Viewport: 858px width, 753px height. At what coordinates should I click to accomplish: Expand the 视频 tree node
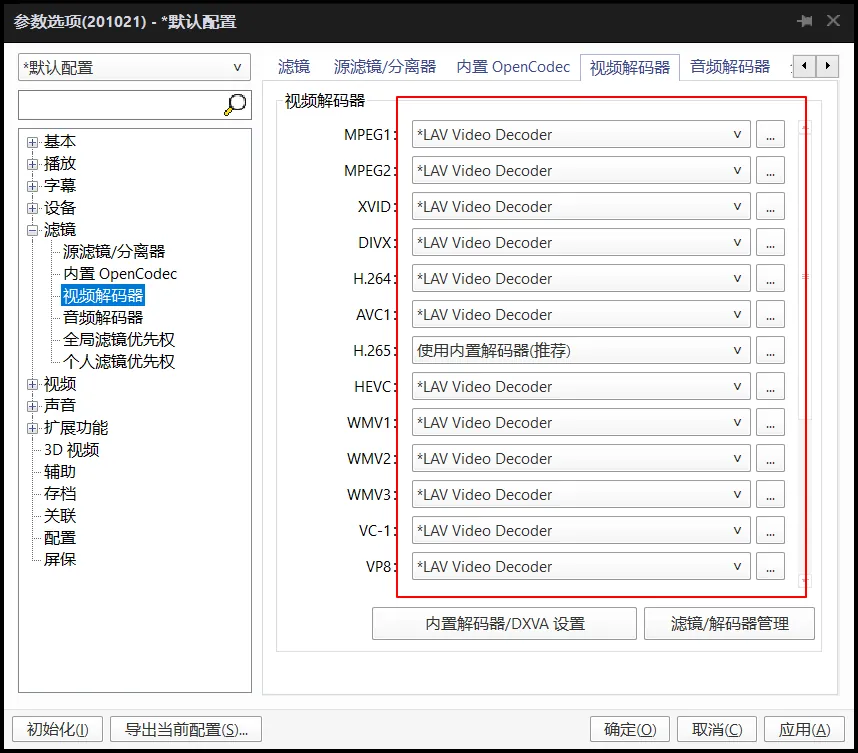[x=33, y=383]
